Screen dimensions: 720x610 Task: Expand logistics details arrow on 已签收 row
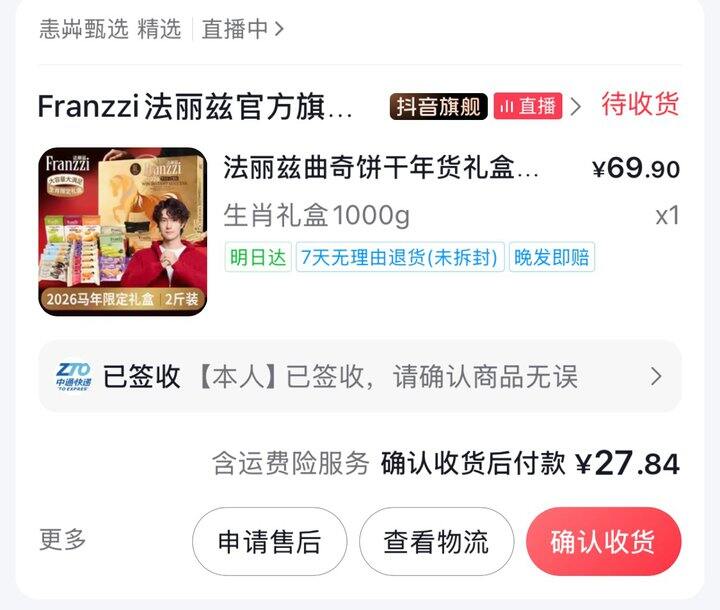657,377
